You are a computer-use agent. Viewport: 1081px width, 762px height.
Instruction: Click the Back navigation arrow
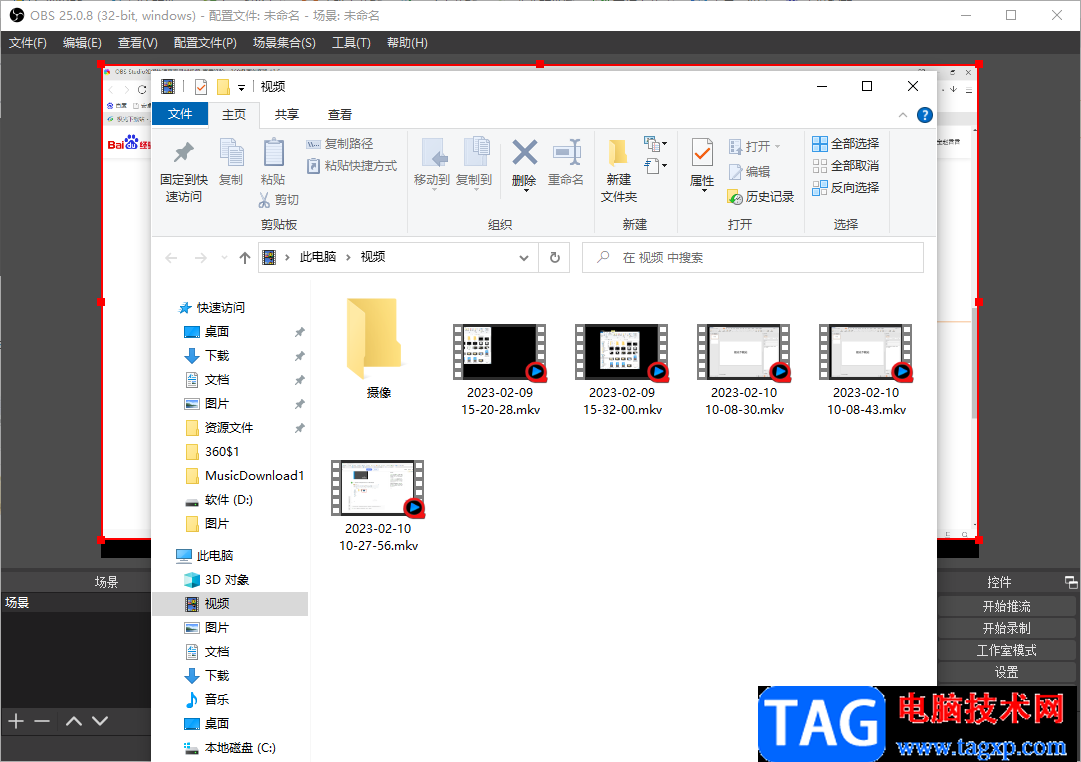[171, 258]
